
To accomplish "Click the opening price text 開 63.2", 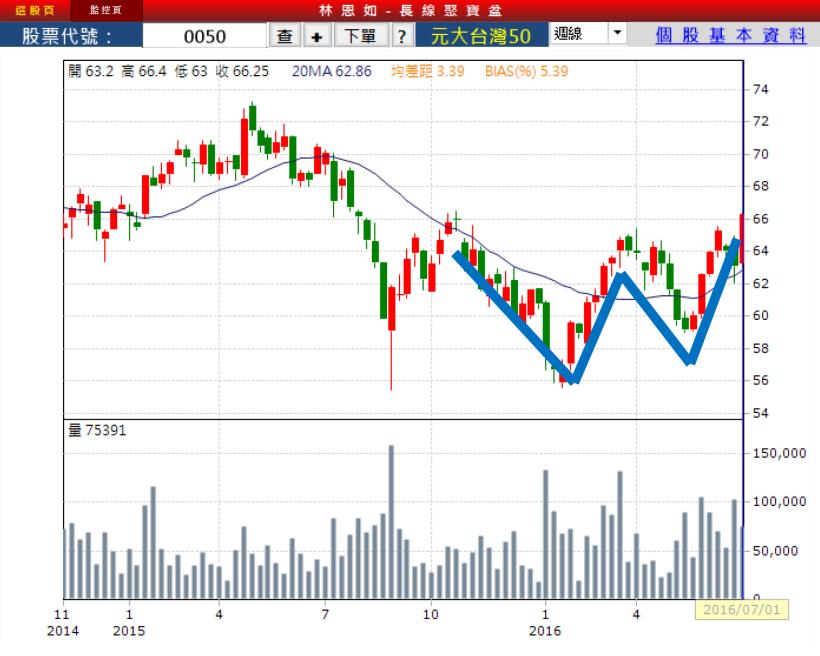I will (90, 71).
